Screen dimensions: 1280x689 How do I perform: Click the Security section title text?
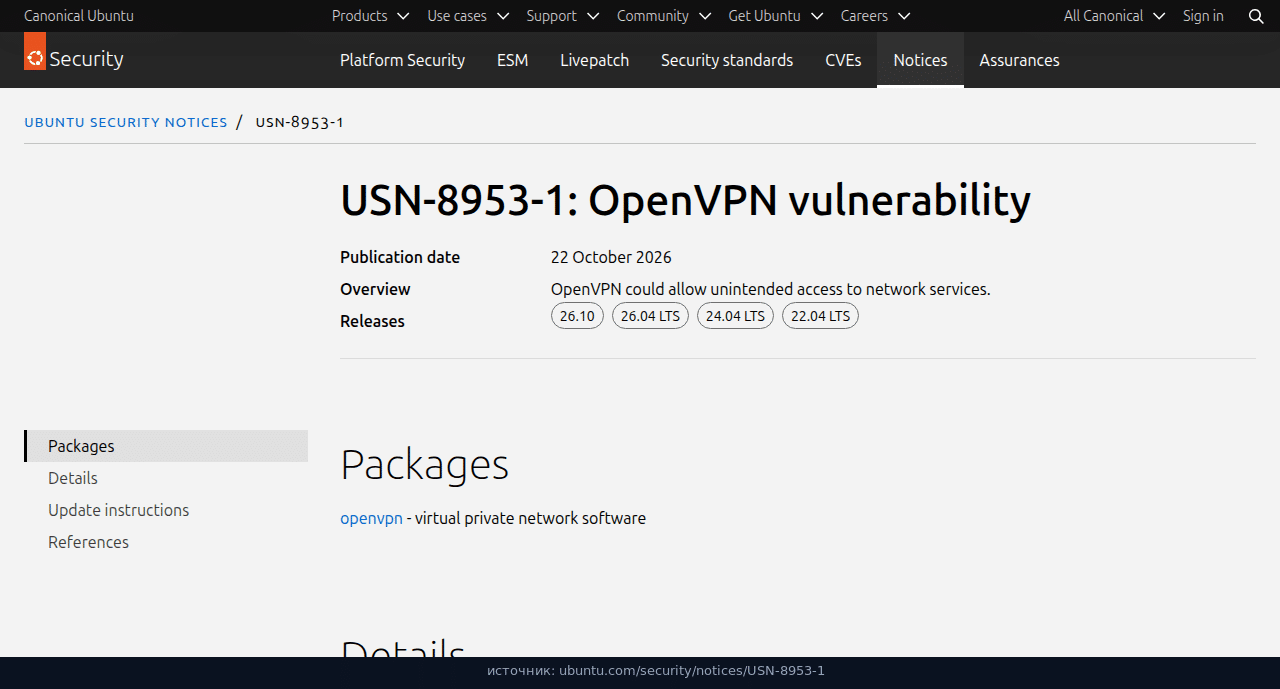[x=86, y=59]
